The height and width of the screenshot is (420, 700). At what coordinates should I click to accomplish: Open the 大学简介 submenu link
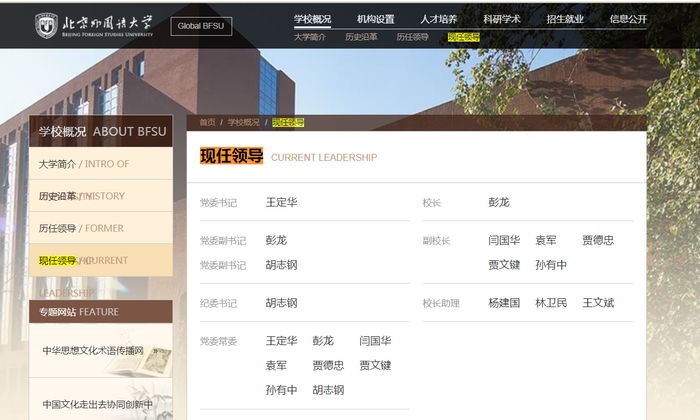click(310, 37)
